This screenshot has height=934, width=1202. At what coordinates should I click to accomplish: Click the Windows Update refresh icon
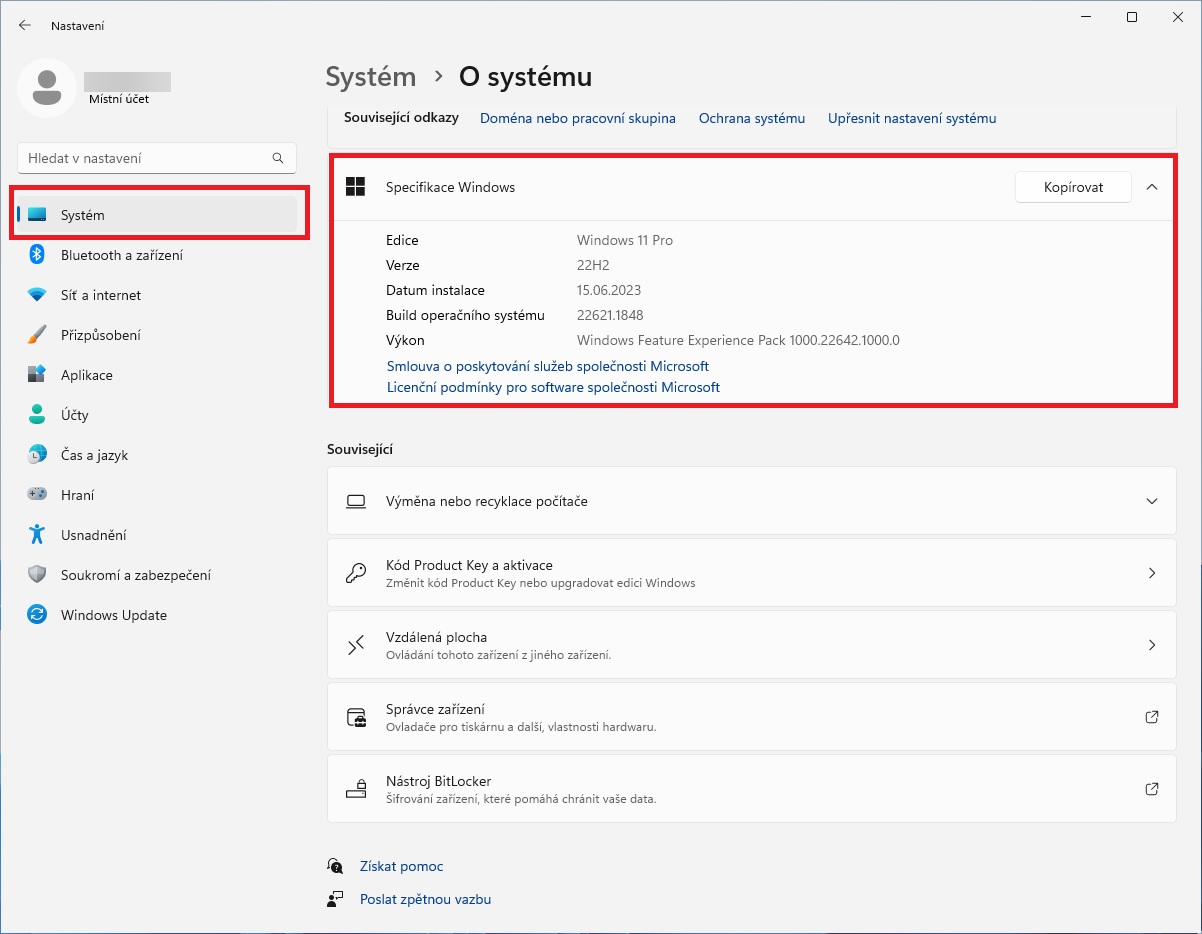(x=37, y=615)
